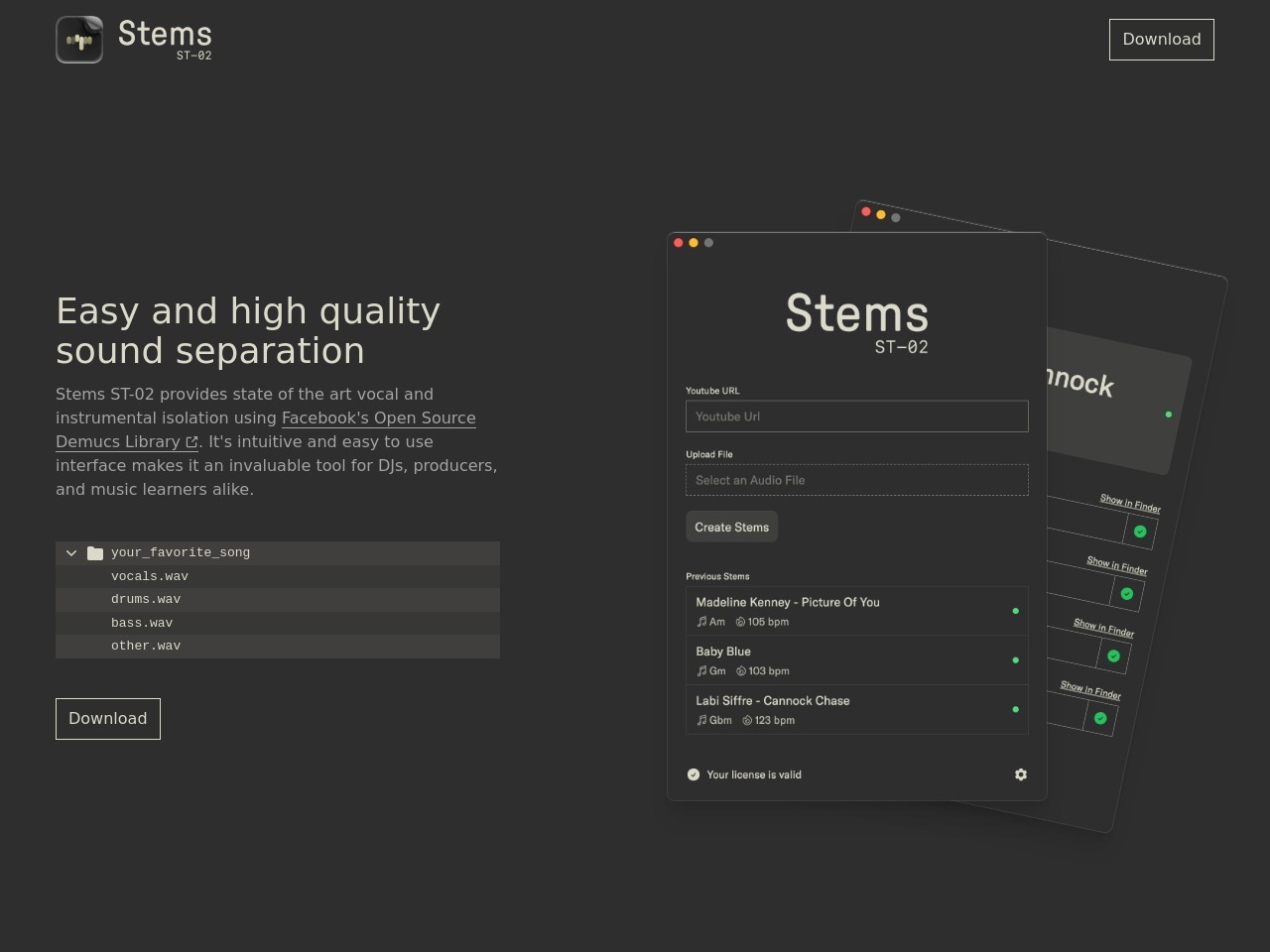Select the other.wav file row
Image resolution: width=1270 pixels, height=952 pixels.
(278, 647)
